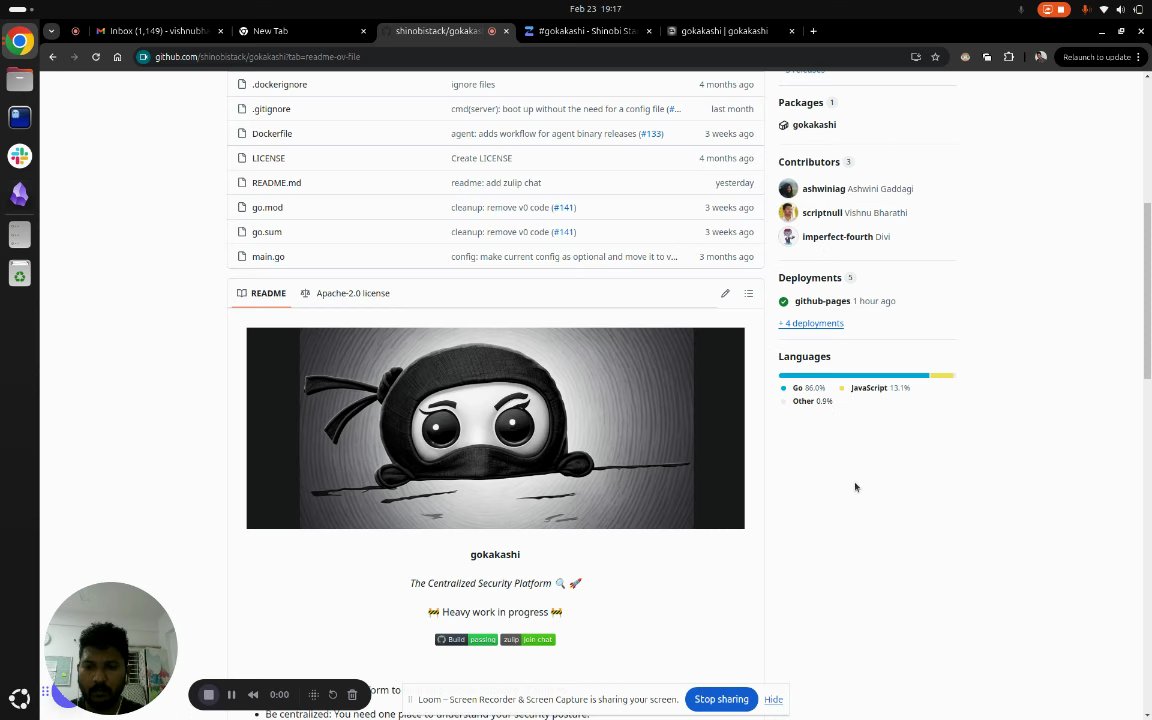Switch to the #gokakashi Zulip tab

pos(586,31)
